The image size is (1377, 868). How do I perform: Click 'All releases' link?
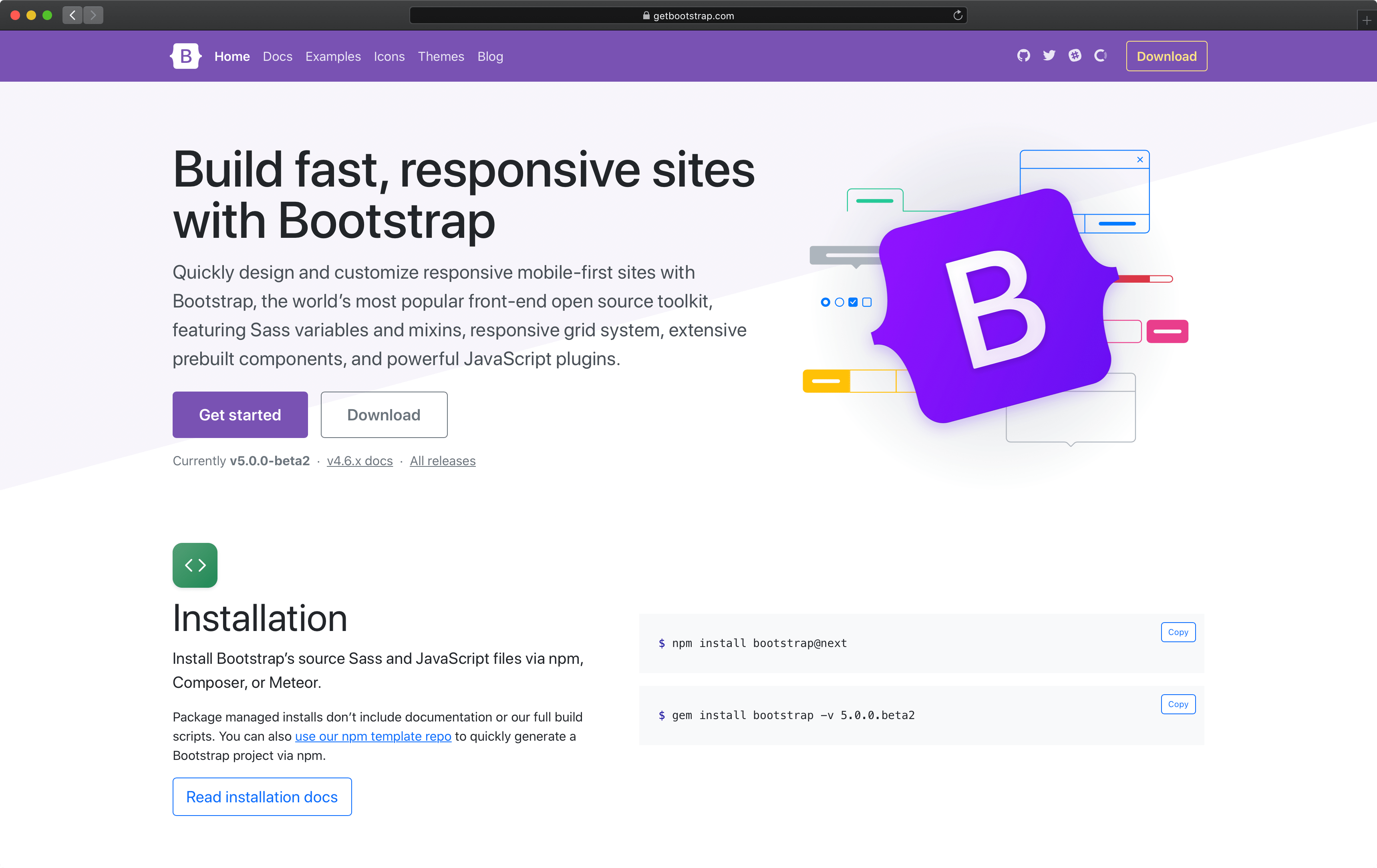(443, 461)
